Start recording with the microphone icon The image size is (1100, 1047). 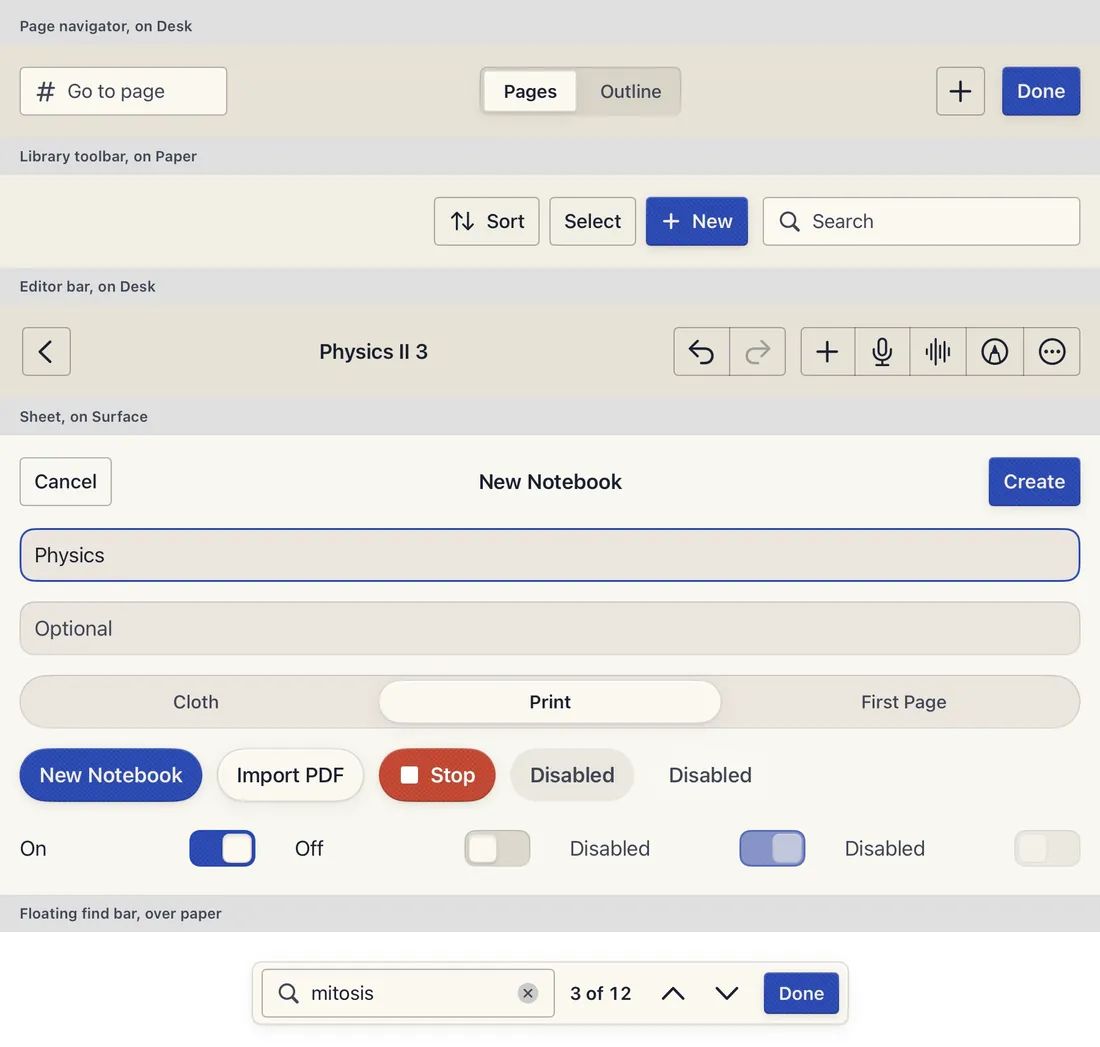pos(883,352)
